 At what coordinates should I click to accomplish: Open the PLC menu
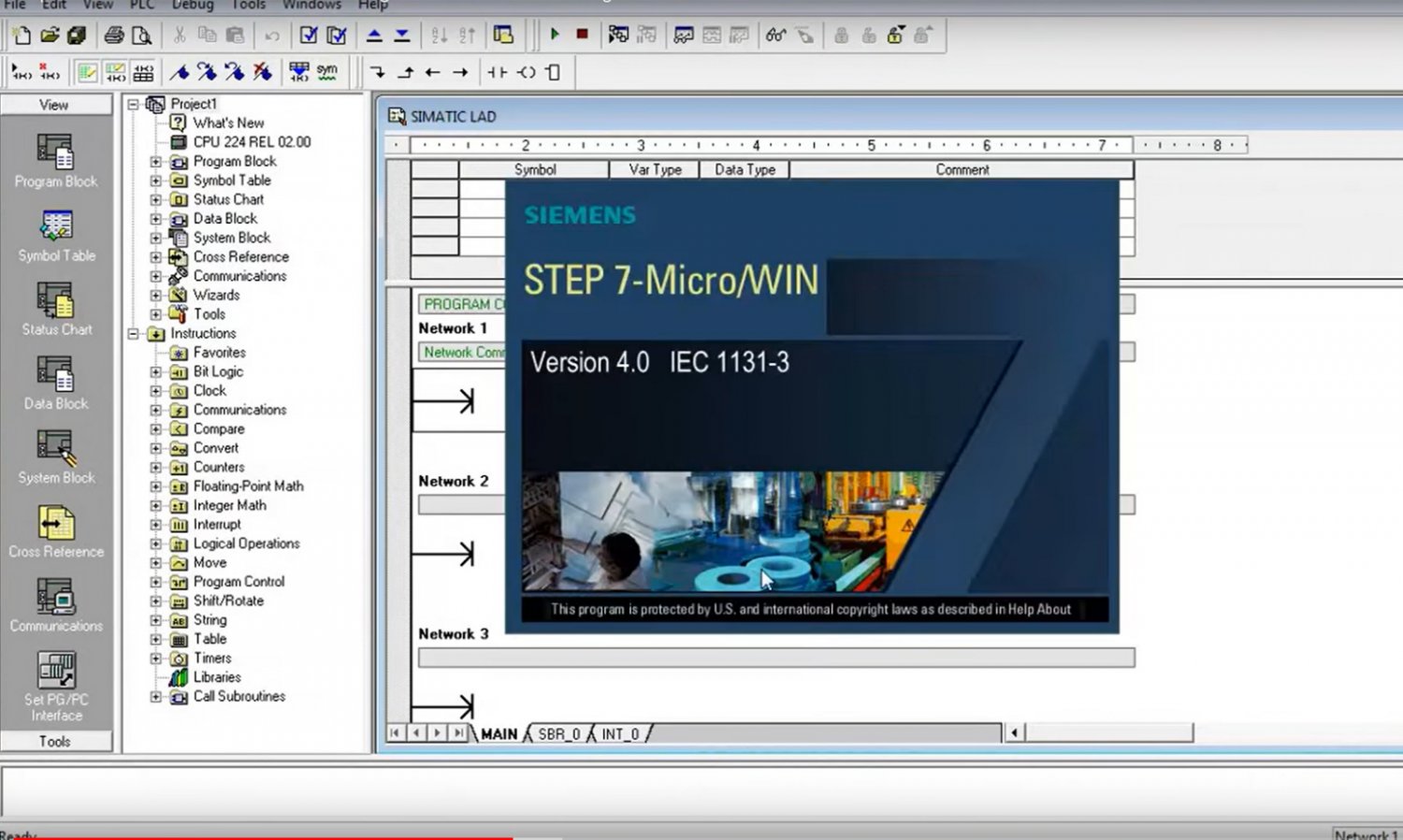coord(142,5)
